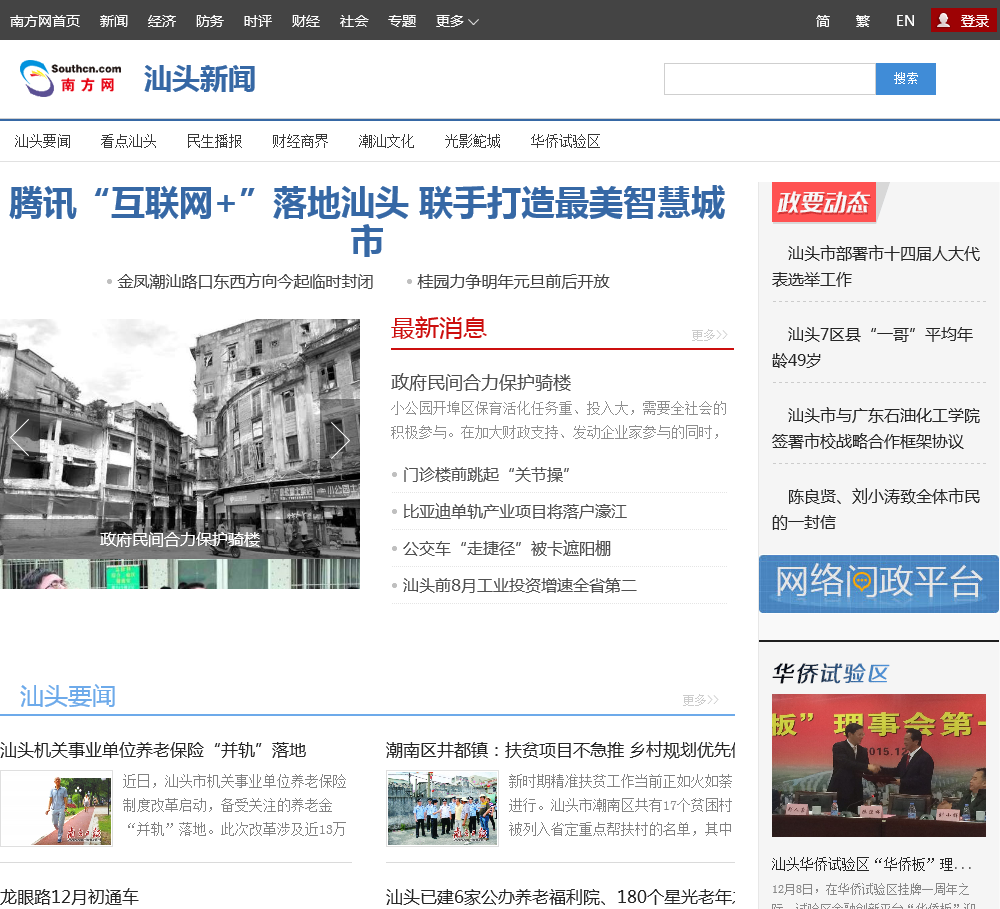
Task: Select the 华侨试验区 tab
Action: [566, 141]
